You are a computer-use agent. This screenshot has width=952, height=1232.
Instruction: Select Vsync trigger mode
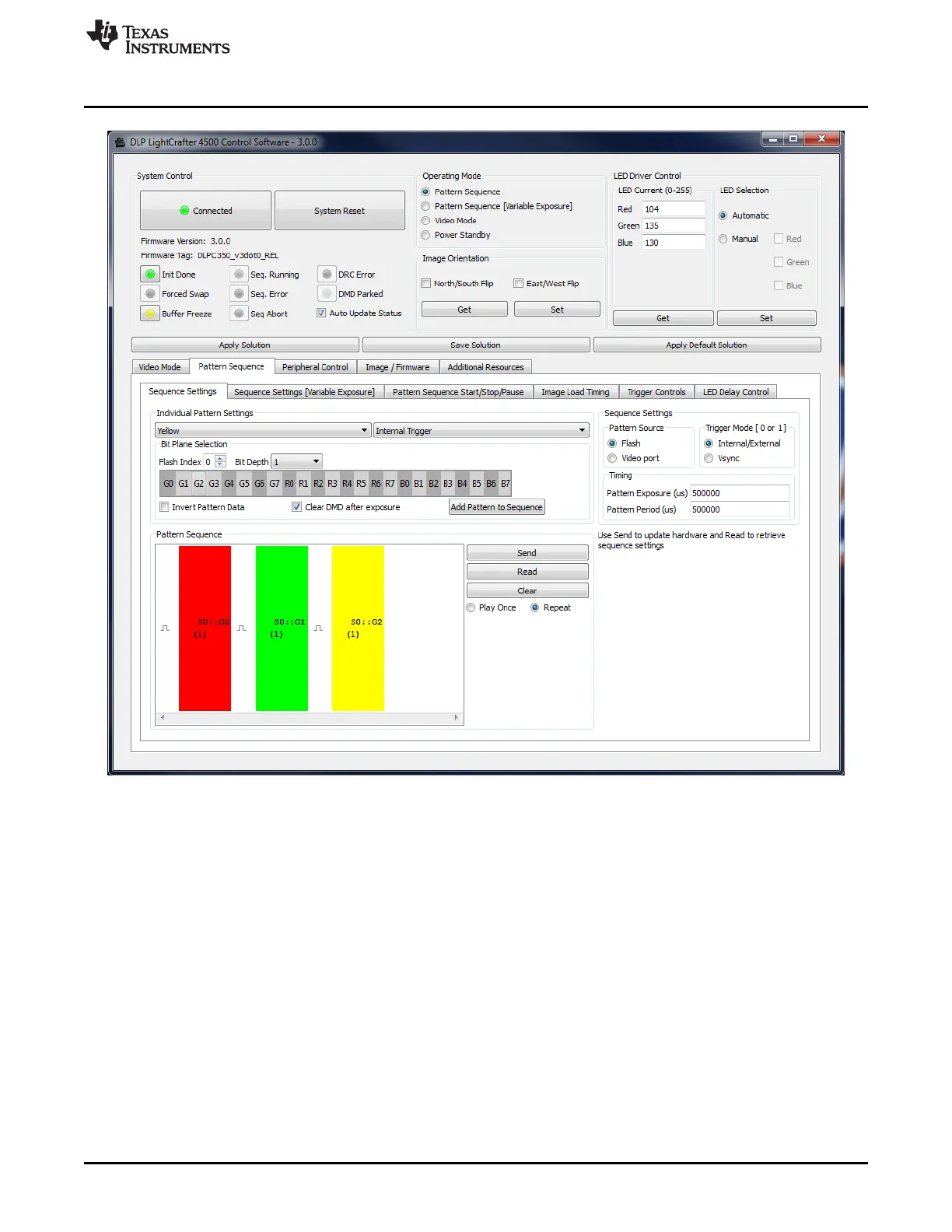(709, 458)
